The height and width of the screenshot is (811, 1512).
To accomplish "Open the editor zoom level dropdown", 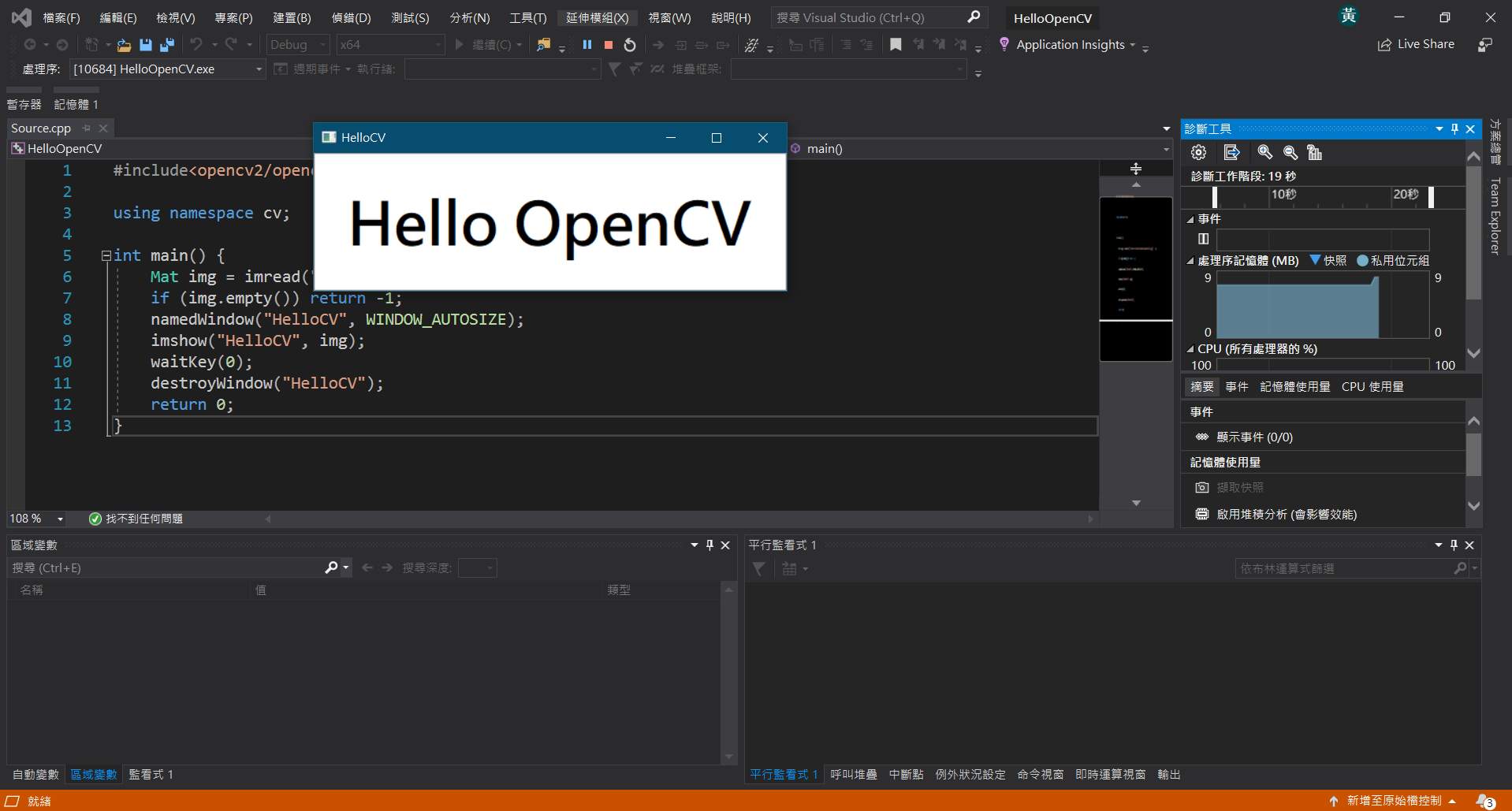I will point(60,519).
